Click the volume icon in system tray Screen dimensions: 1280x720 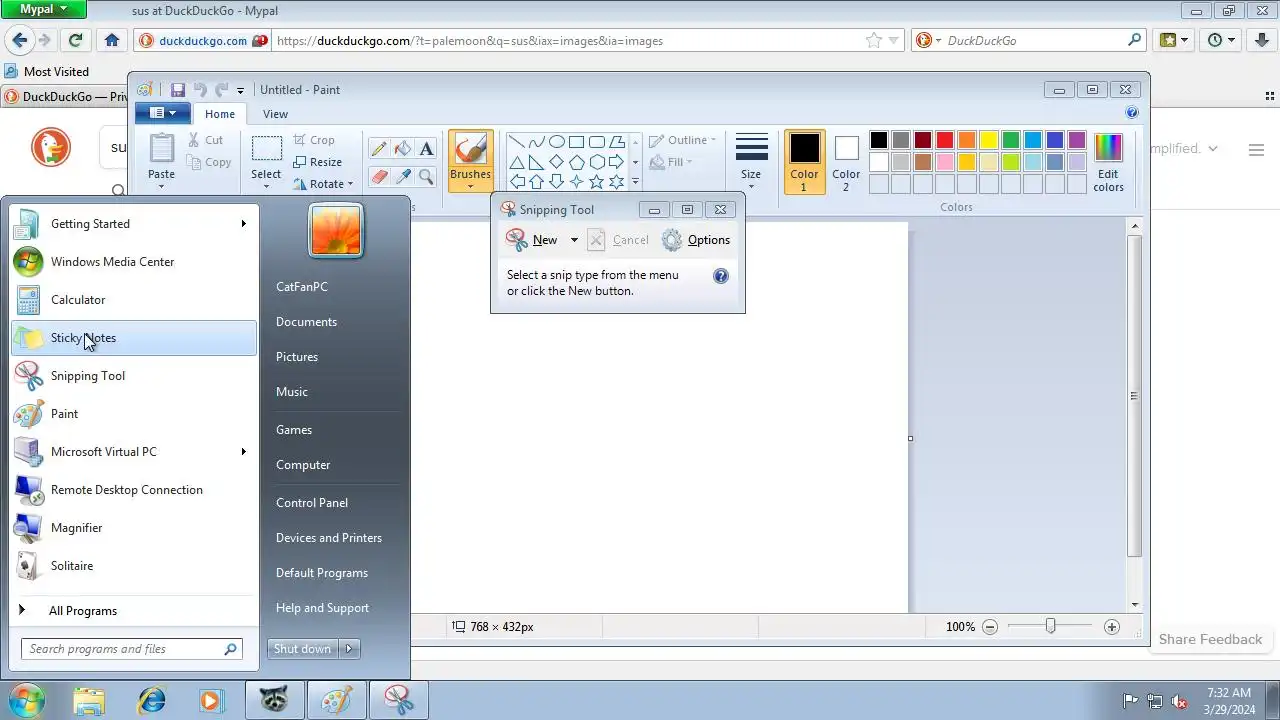click(x=1179, y=701)
